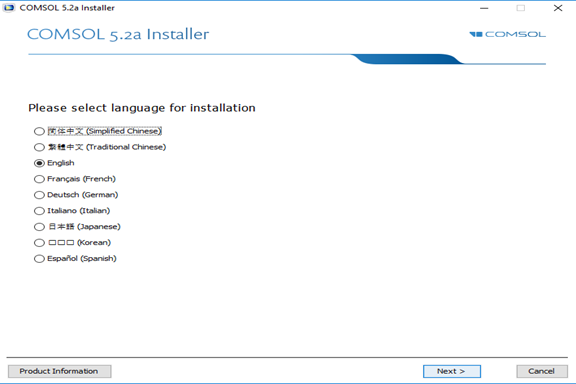576x384 pixels.
Task: Click the COMSOL installer title bar icon
Action: 9,8
